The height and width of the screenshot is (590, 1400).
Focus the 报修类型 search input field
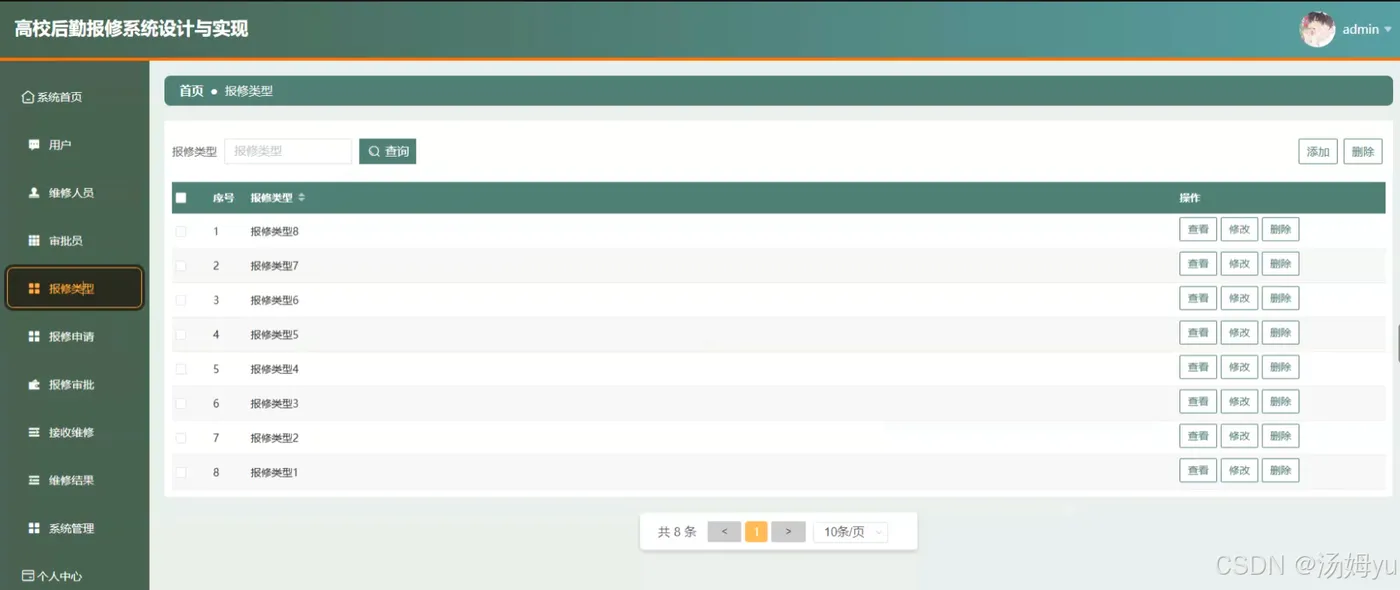point(288,151)
